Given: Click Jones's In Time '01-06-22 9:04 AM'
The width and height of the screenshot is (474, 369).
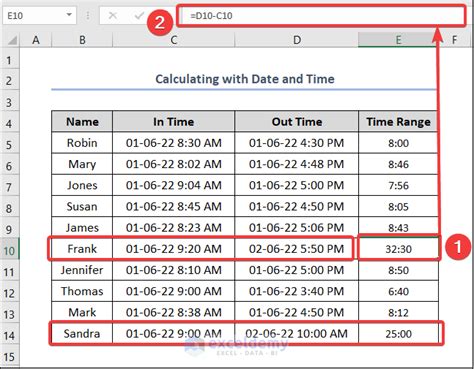Looking at the screenshot, I should click(173, 185).
